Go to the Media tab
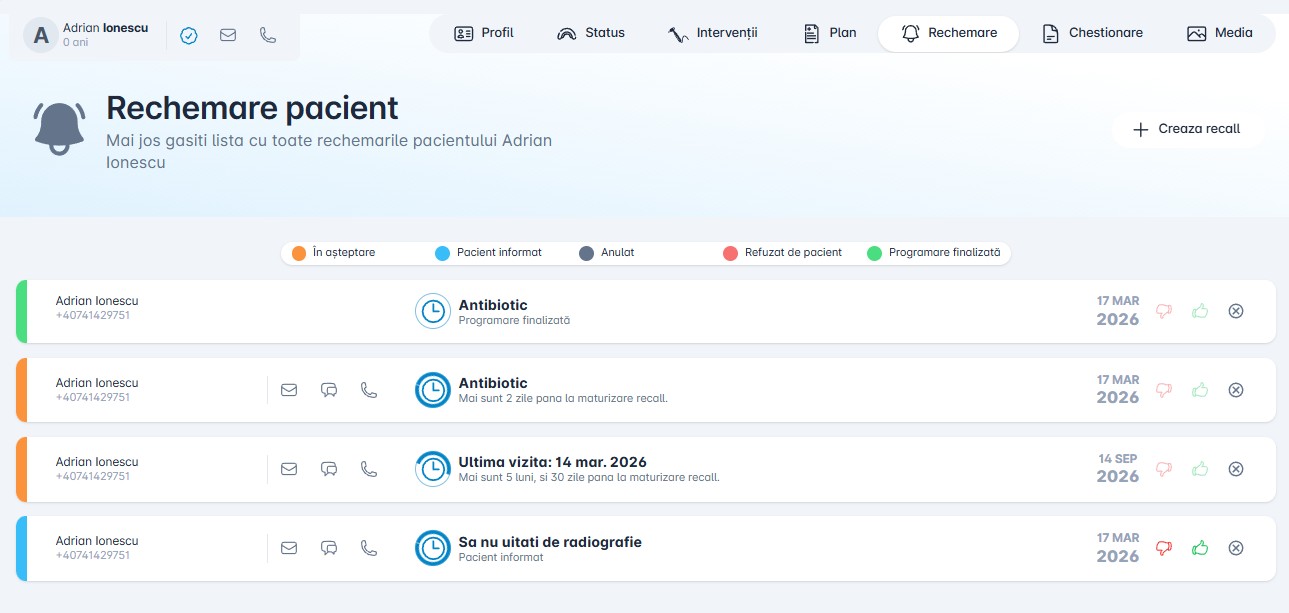 [1219, 33]
